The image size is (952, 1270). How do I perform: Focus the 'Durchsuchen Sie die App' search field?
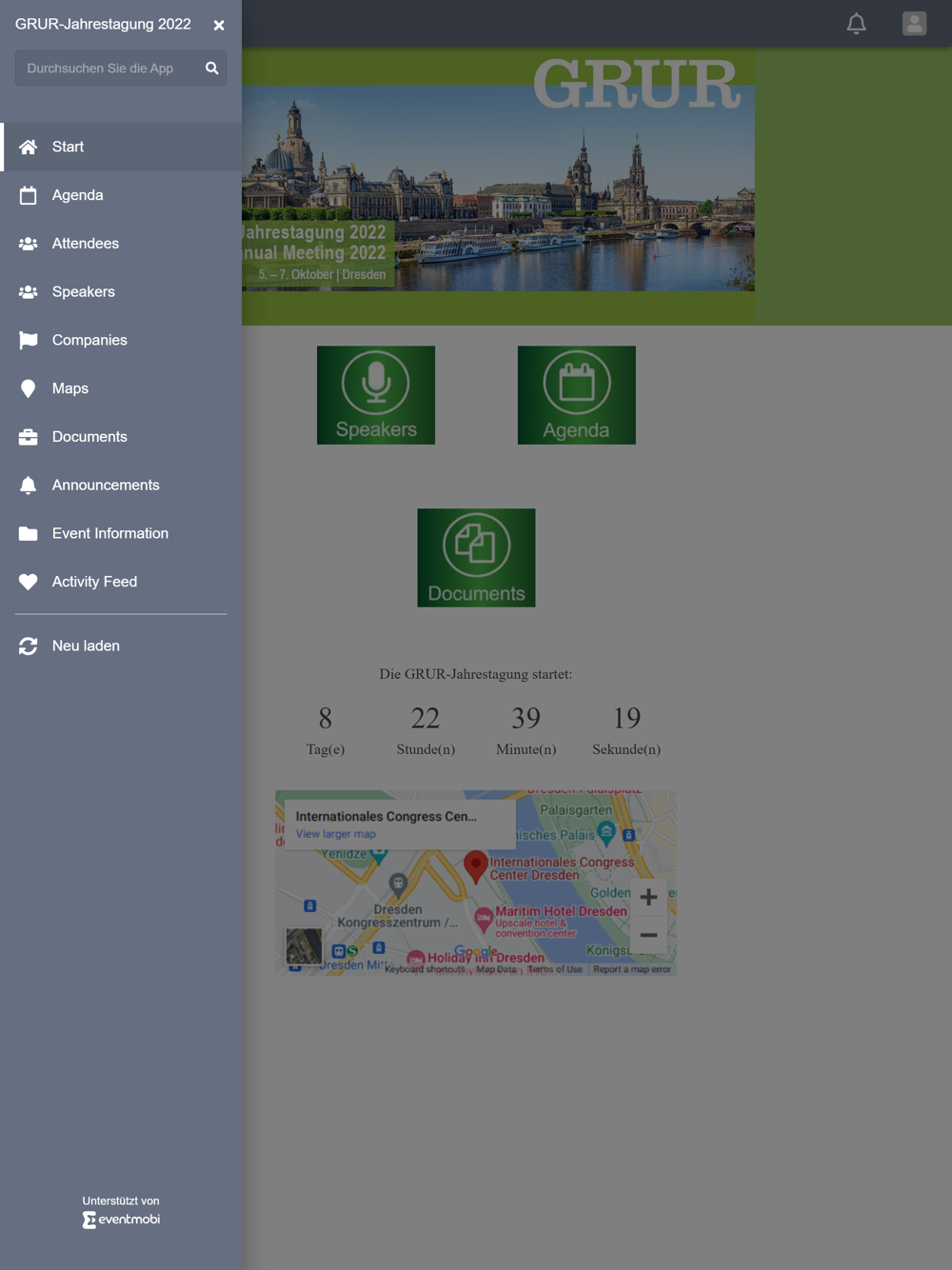point(121,69)
